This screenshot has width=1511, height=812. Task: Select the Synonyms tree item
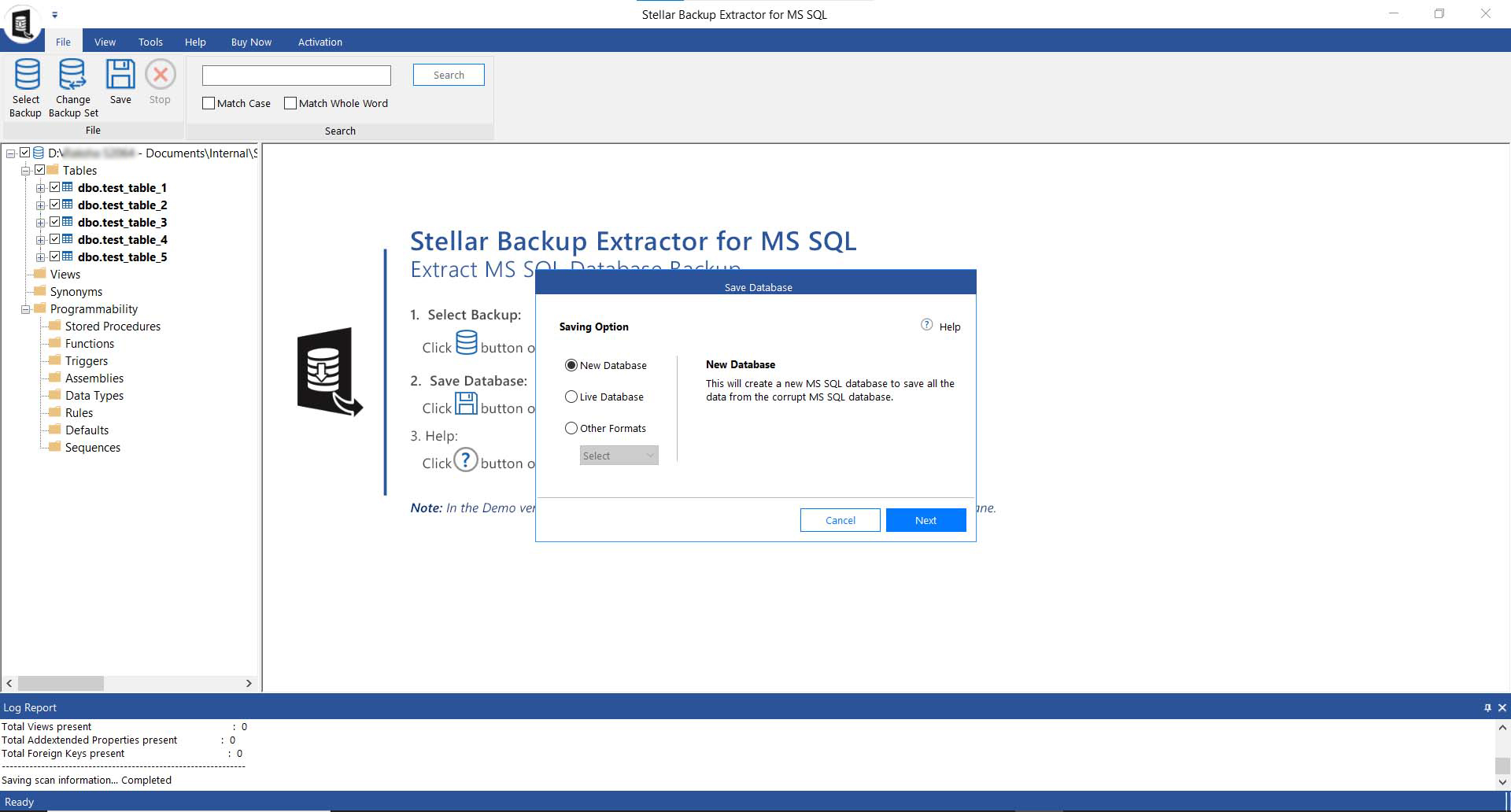point(76,291)
